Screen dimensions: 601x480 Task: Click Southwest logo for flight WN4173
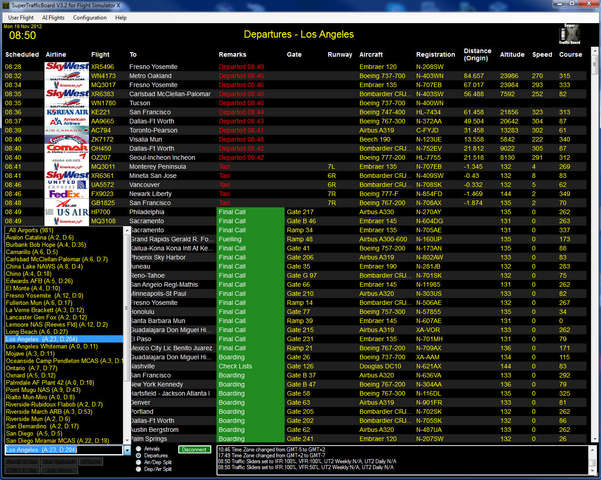click(67, 76)
